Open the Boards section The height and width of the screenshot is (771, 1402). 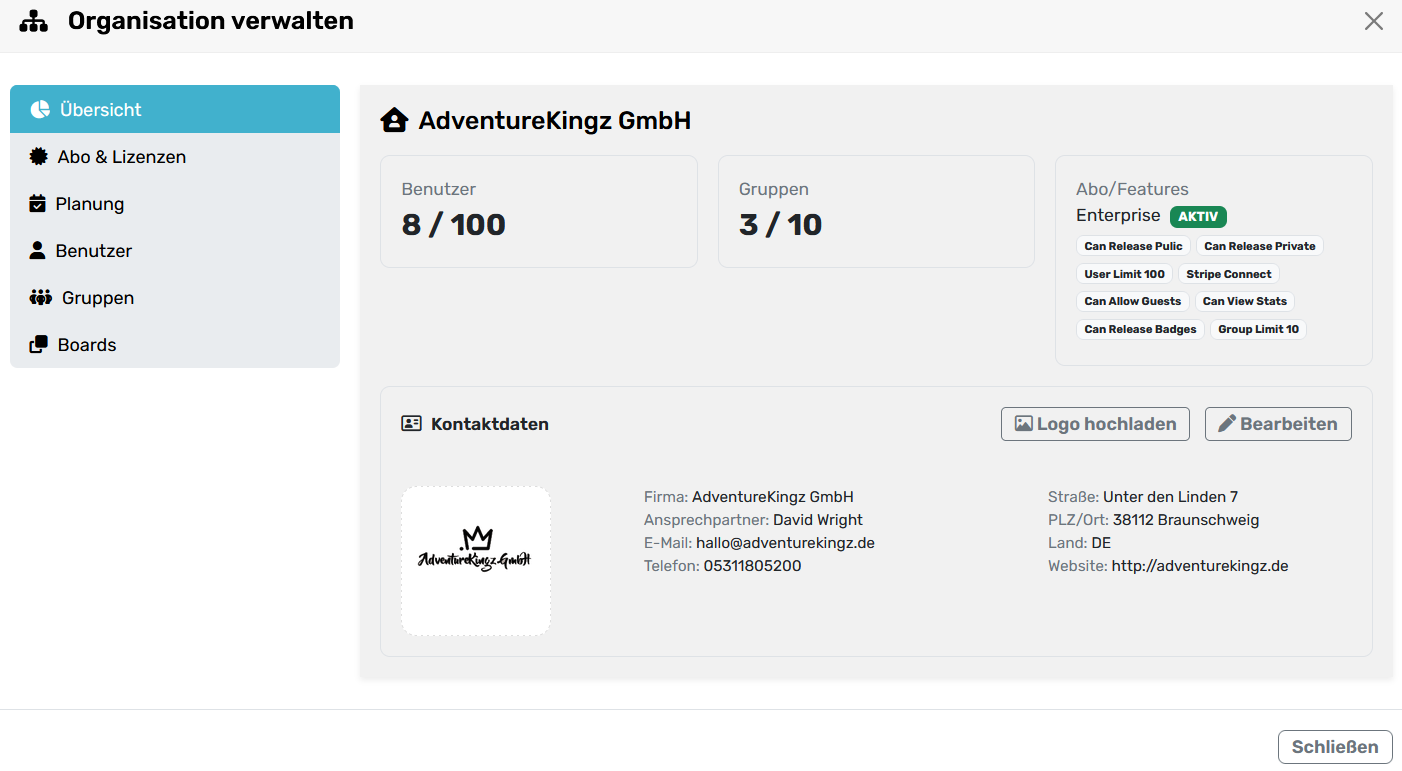pos(87,345)
